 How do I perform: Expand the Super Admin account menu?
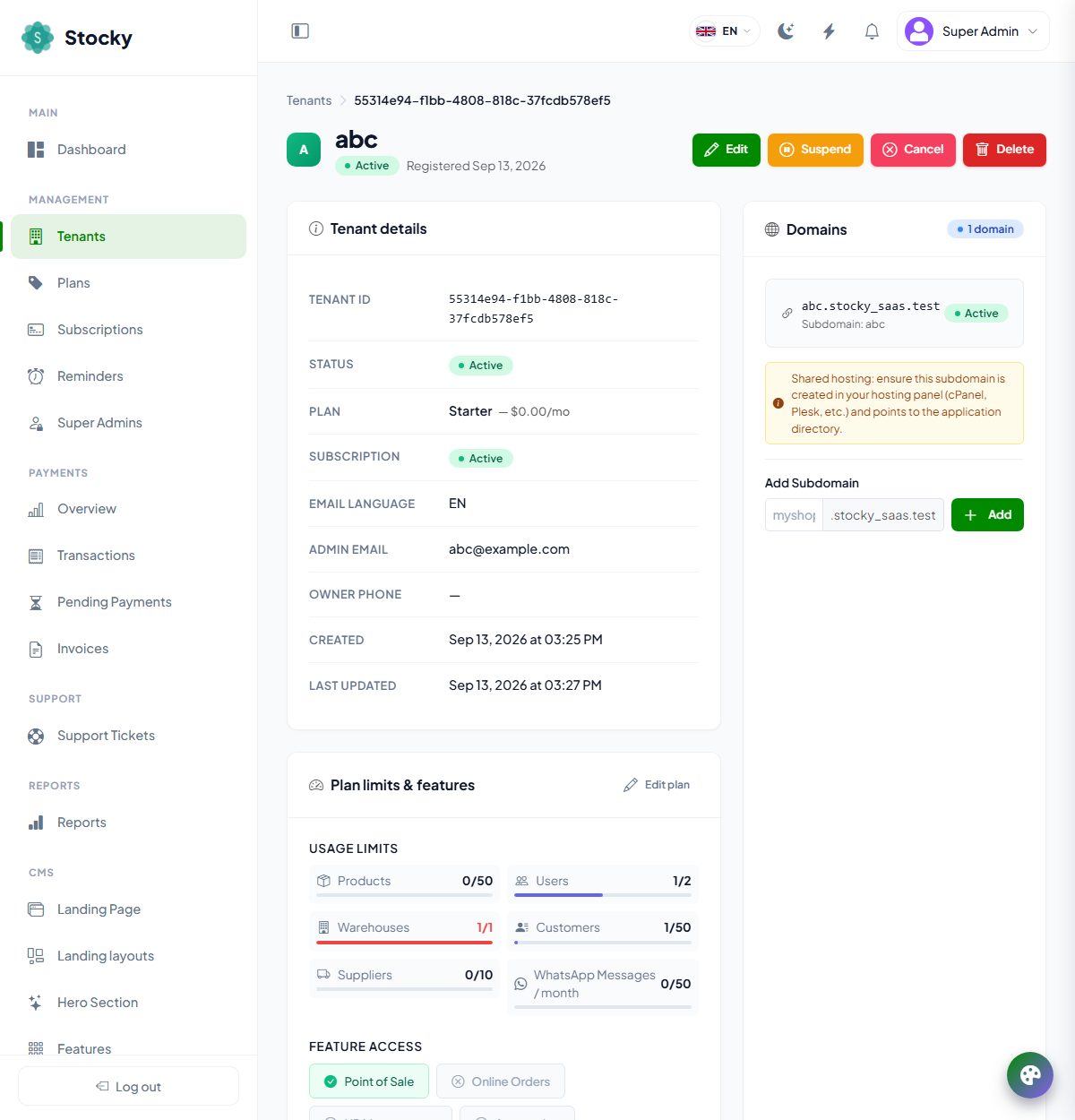[x=973, y=31]
